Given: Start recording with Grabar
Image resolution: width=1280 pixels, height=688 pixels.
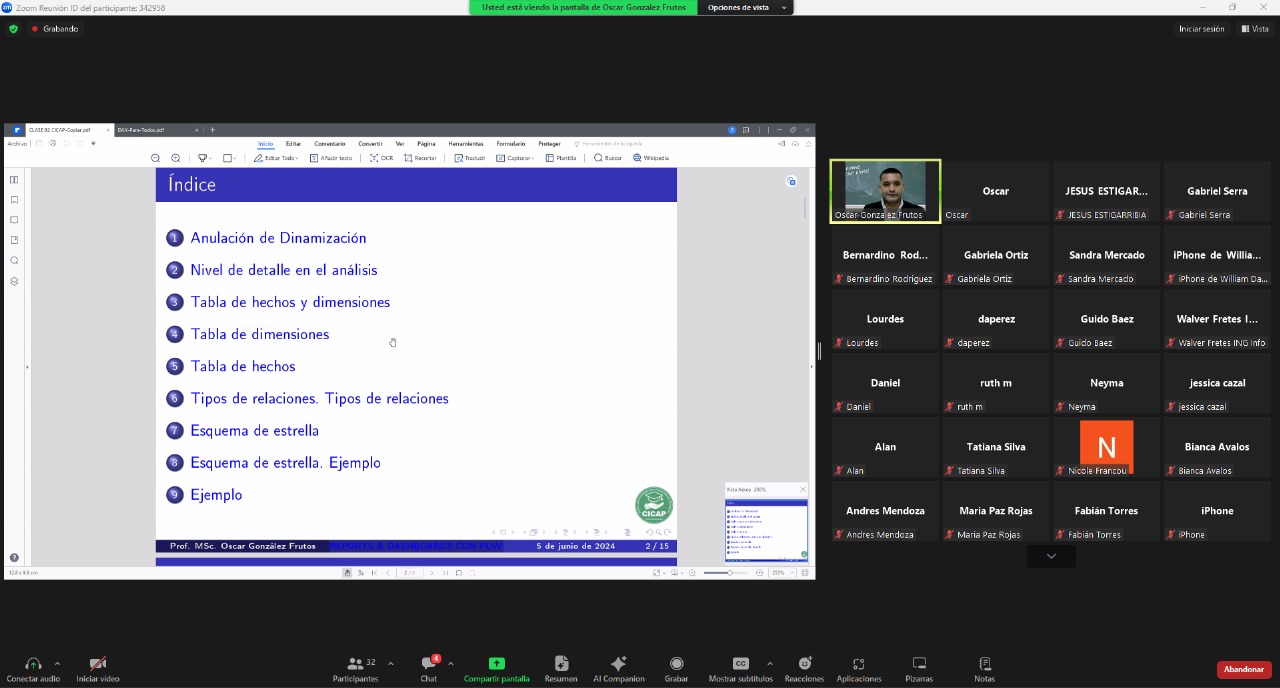Looking at the screenshot, I should (x=676, y=668).
